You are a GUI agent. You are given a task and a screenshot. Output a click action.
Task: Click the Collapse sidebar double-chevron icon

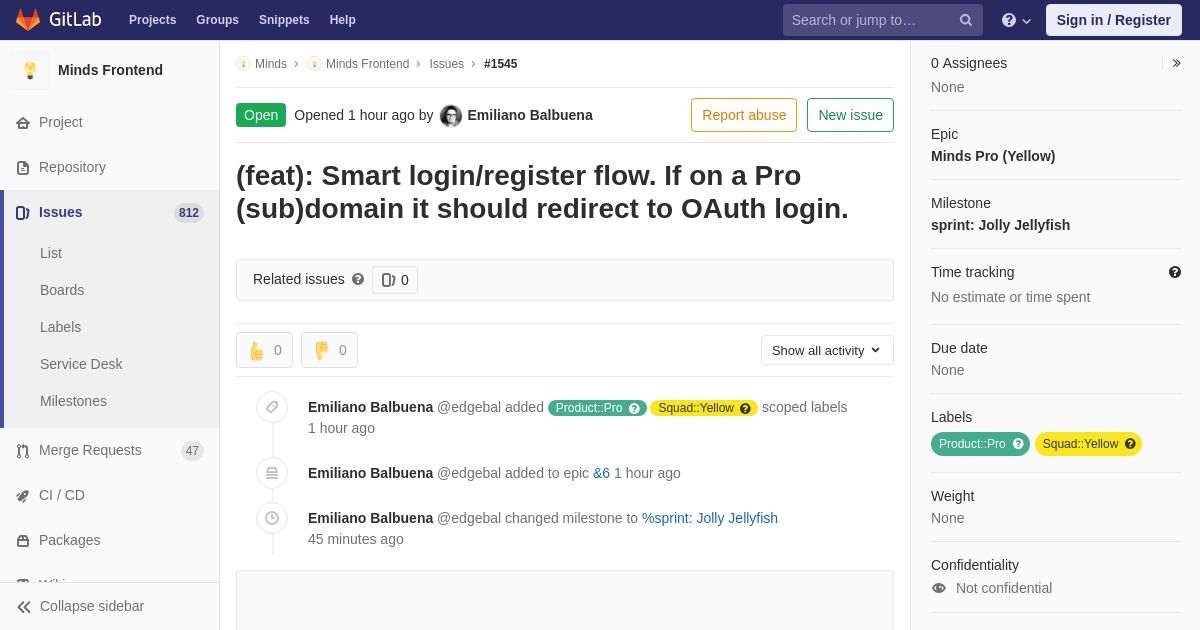click(x=24, y=607)
